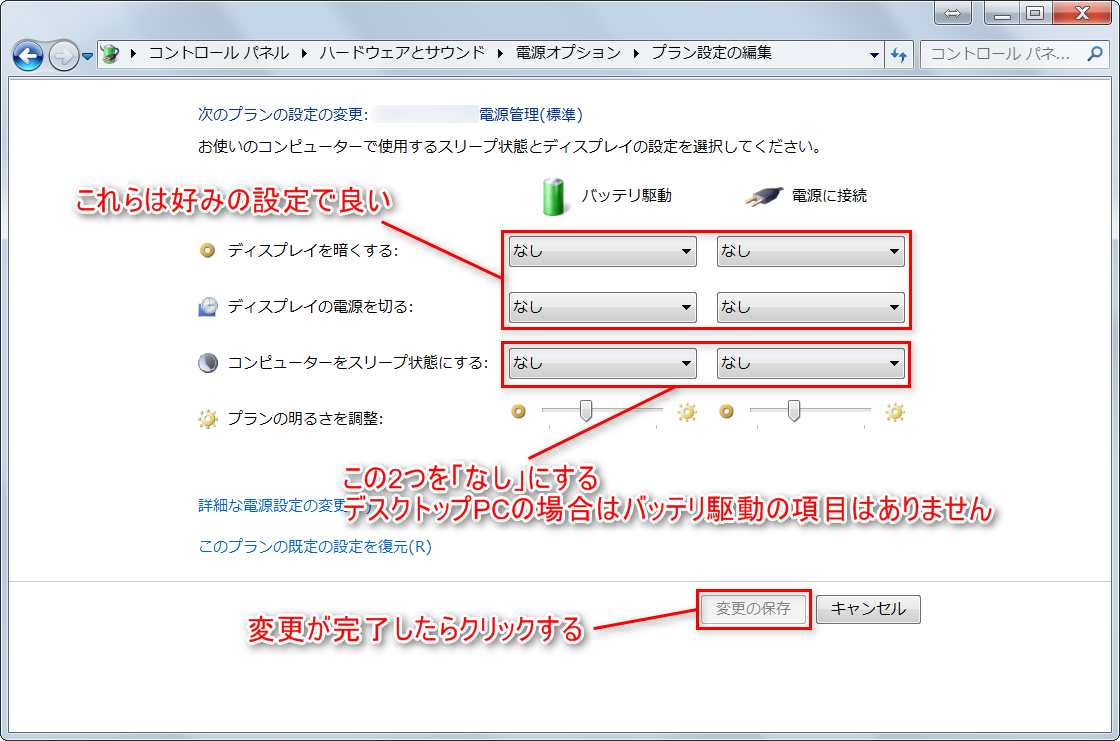Click the バッテリ駆動 column label
Screen dimensions: 1120x741
click(626, 196)
